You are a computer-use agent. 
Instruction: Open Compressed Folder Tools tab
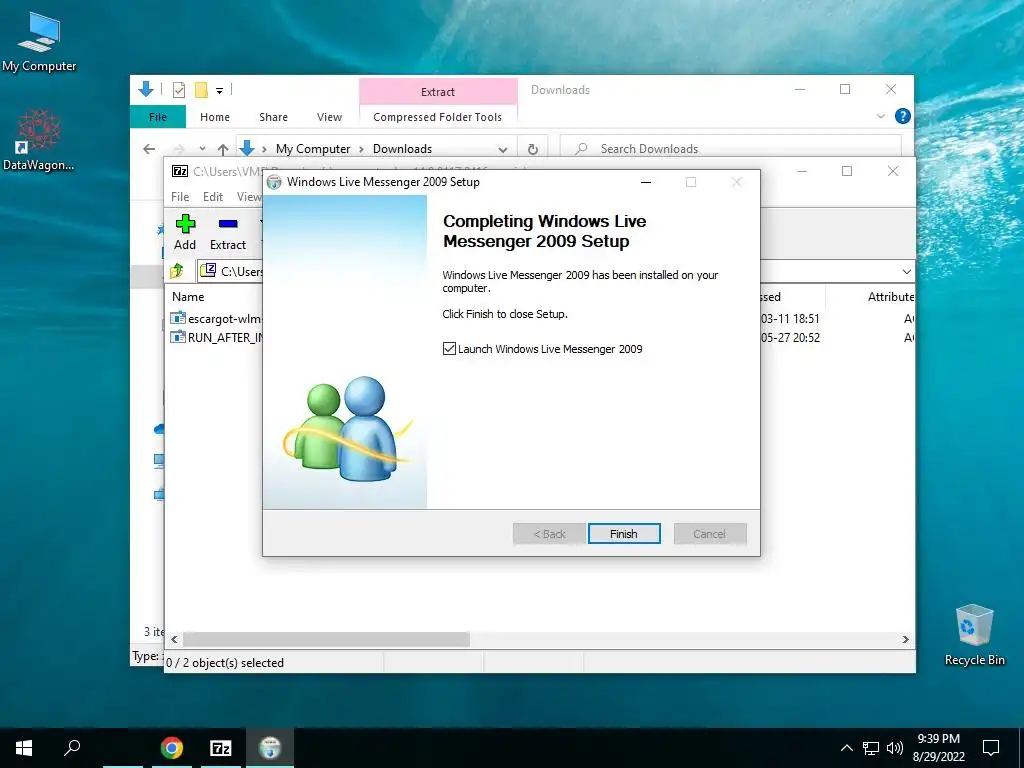438,117
